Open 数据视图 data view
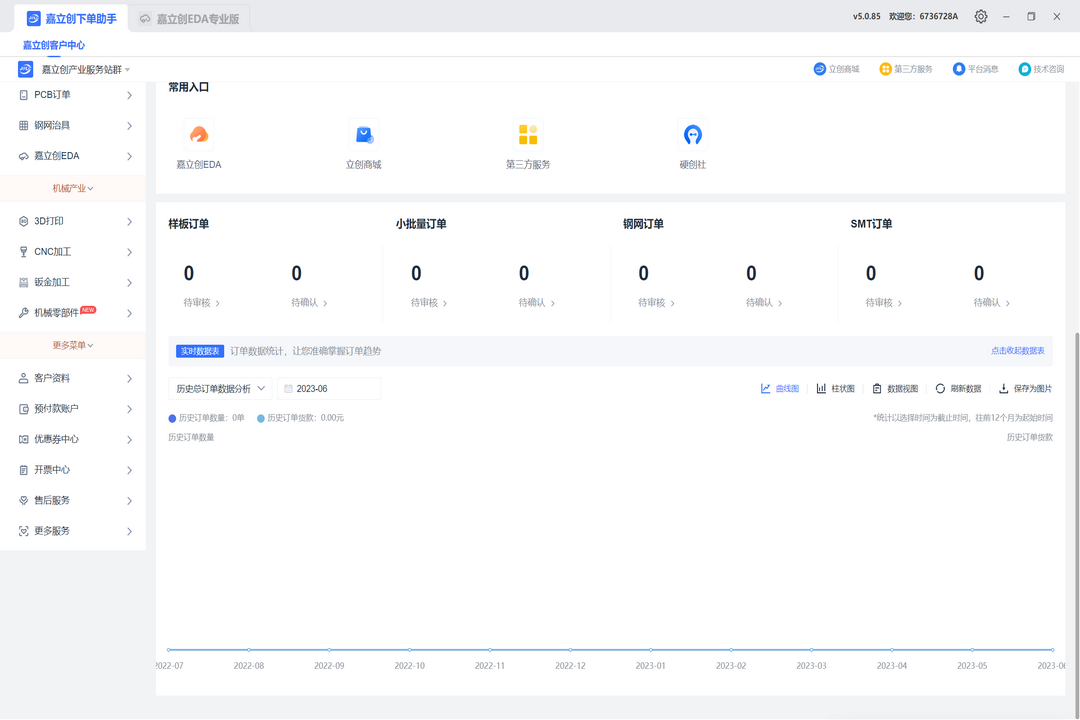1080x720 pixels. 895,389
